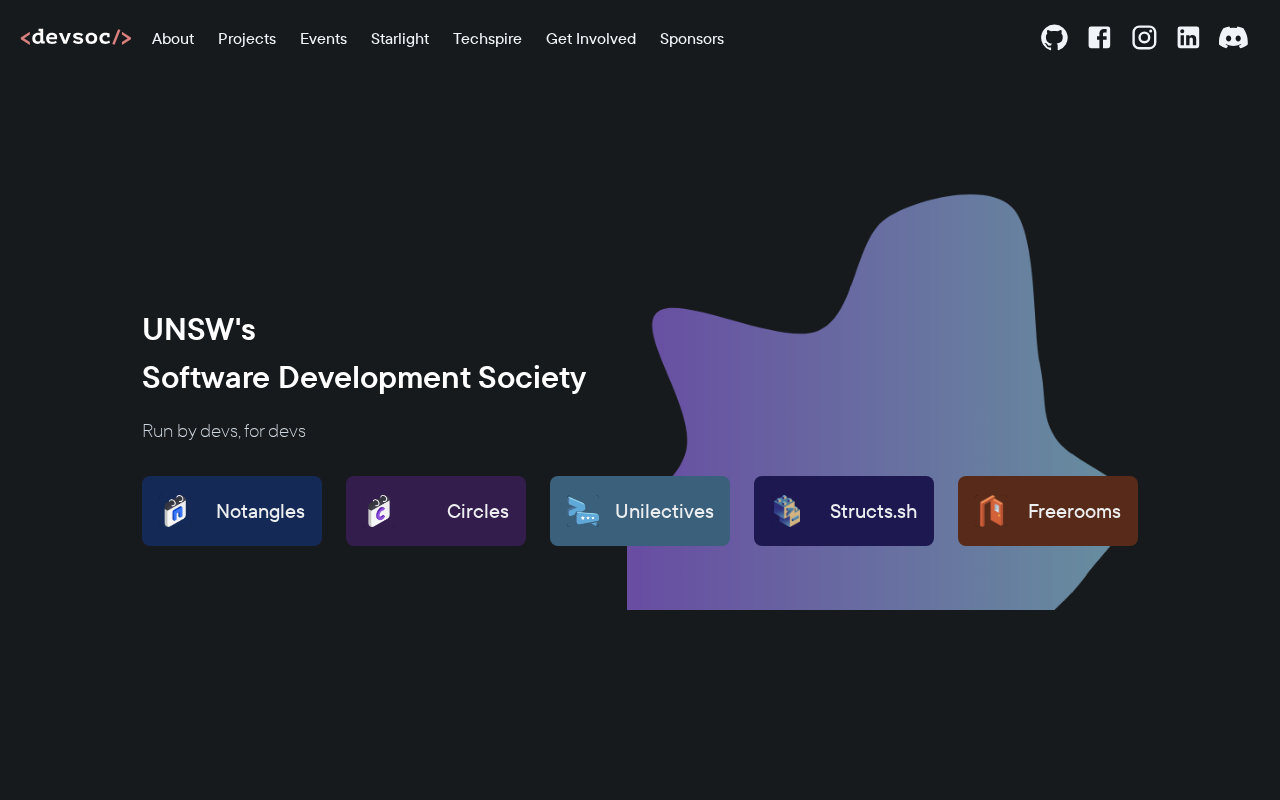This screenshot has width=1280, height=800.
Task: Open the Techspire nav link
Action: pos(487,39)
